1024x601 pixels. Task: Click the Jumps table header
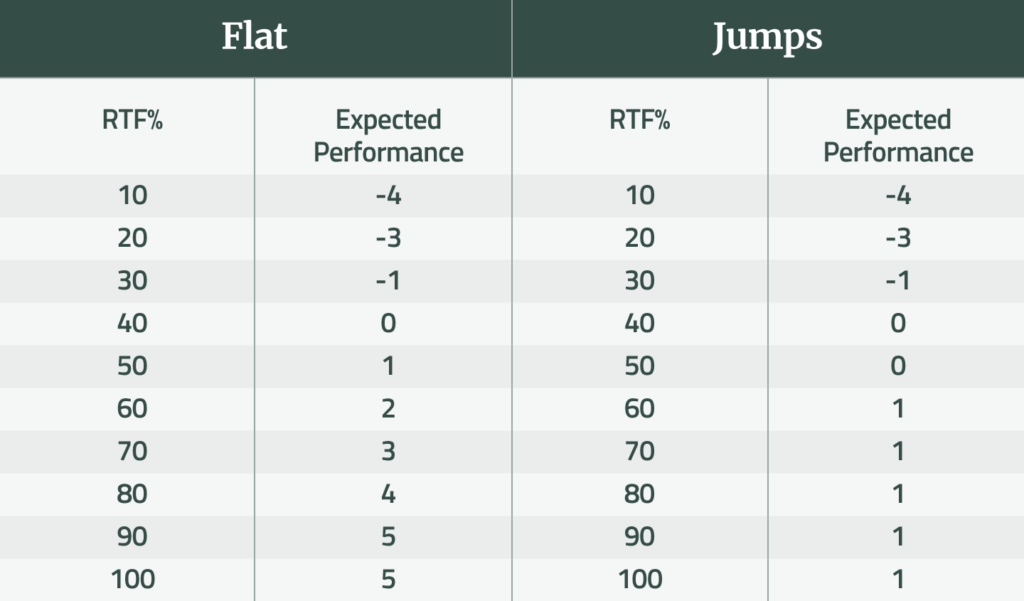pyautogui.click(x=767, y=38)
